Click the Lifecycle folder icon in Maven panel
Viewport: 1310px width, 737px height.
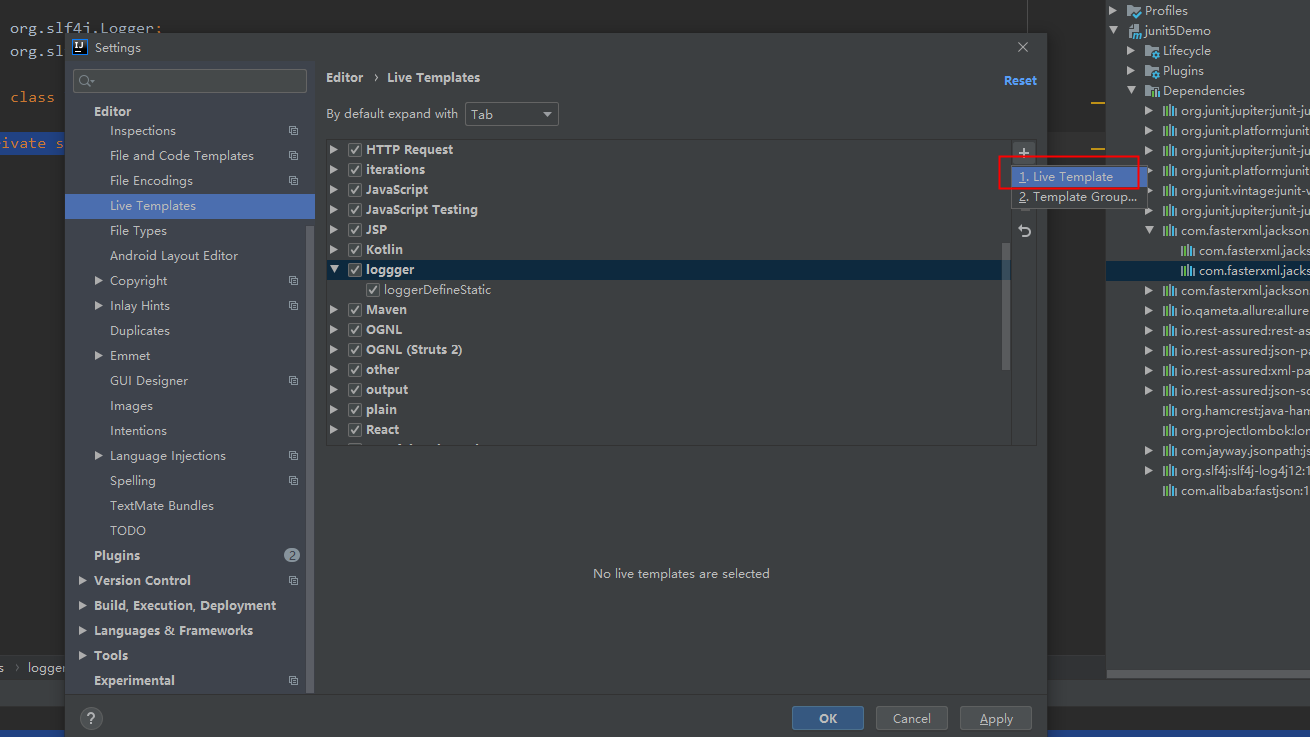(1152, 51)
